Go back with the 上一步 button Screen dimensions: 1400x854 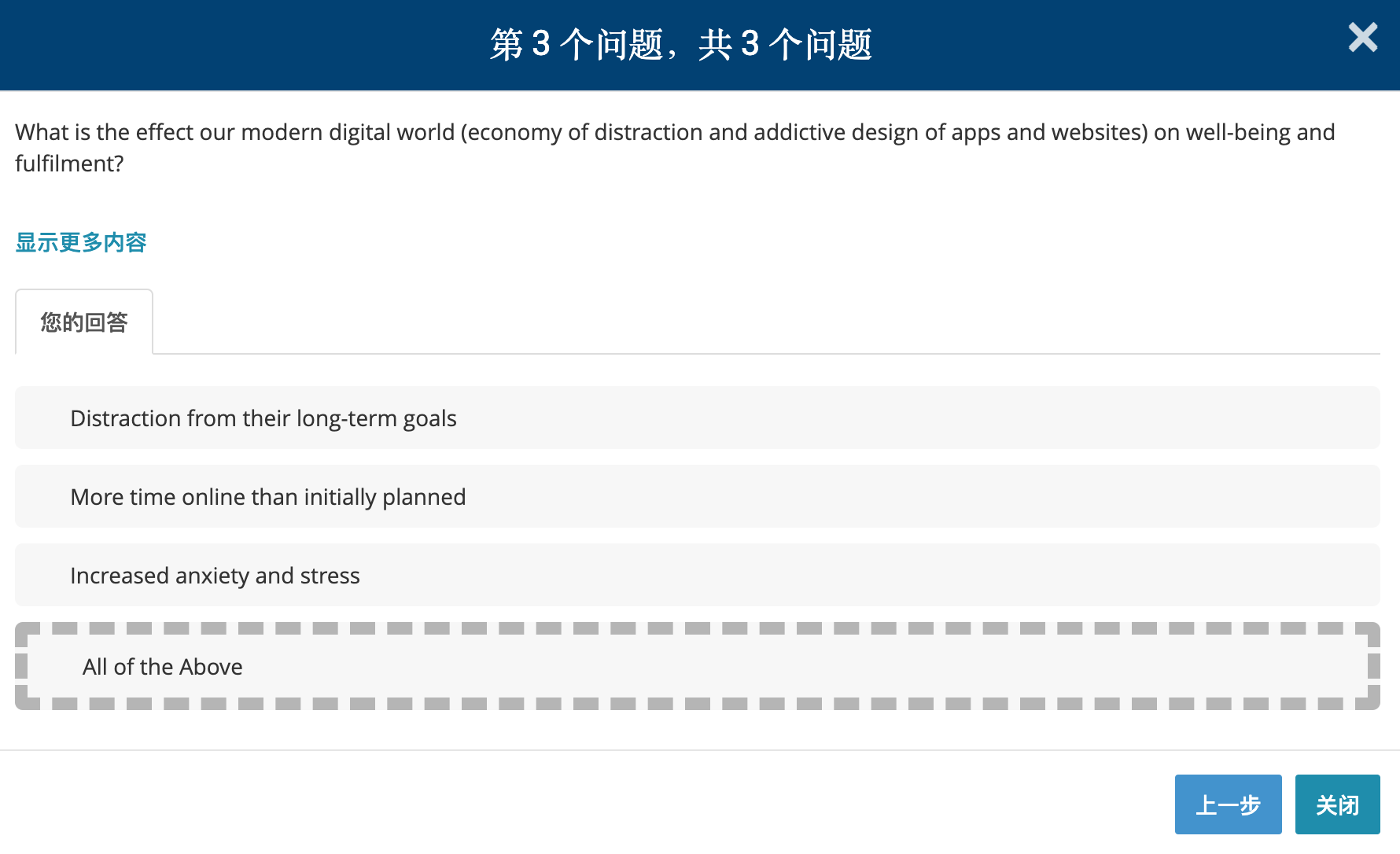point(1227,804)
